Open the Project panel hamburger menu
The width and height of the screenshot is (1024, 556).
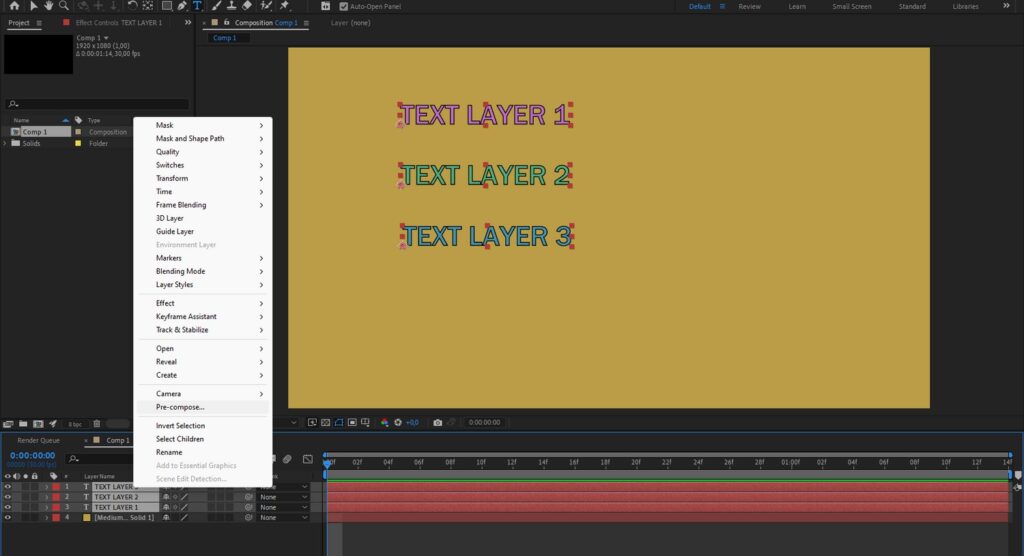[x=39, y=23]
